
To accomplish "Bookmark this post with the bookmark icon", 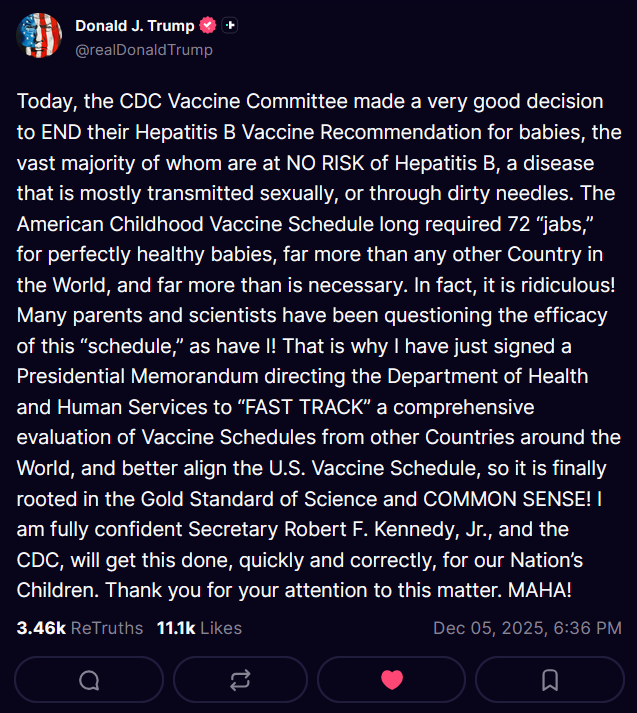I will 549,680.
